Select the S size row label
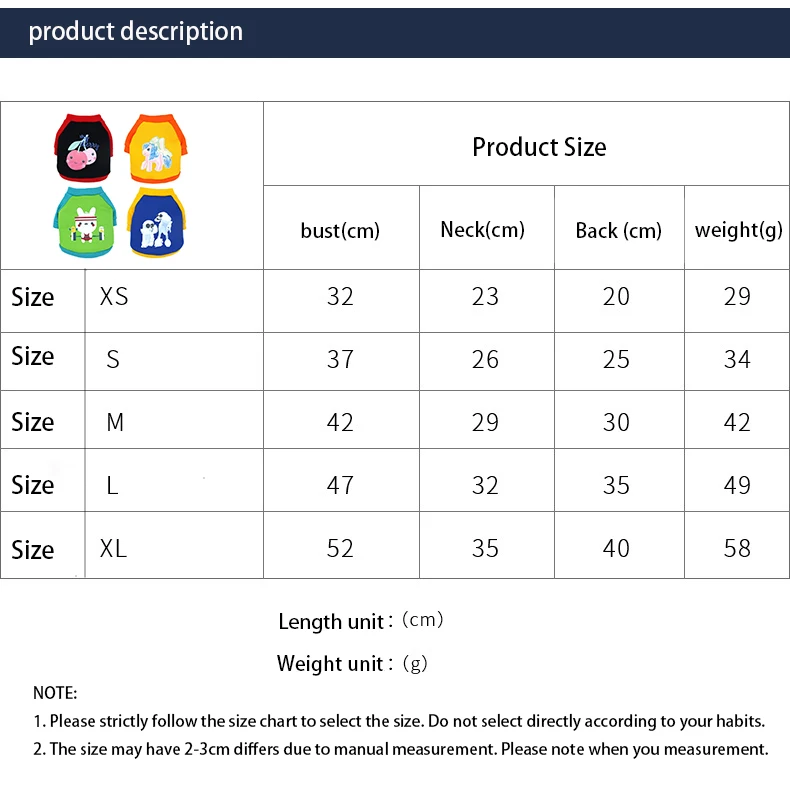Screen dimensions: 790x804 pos(113,359)
